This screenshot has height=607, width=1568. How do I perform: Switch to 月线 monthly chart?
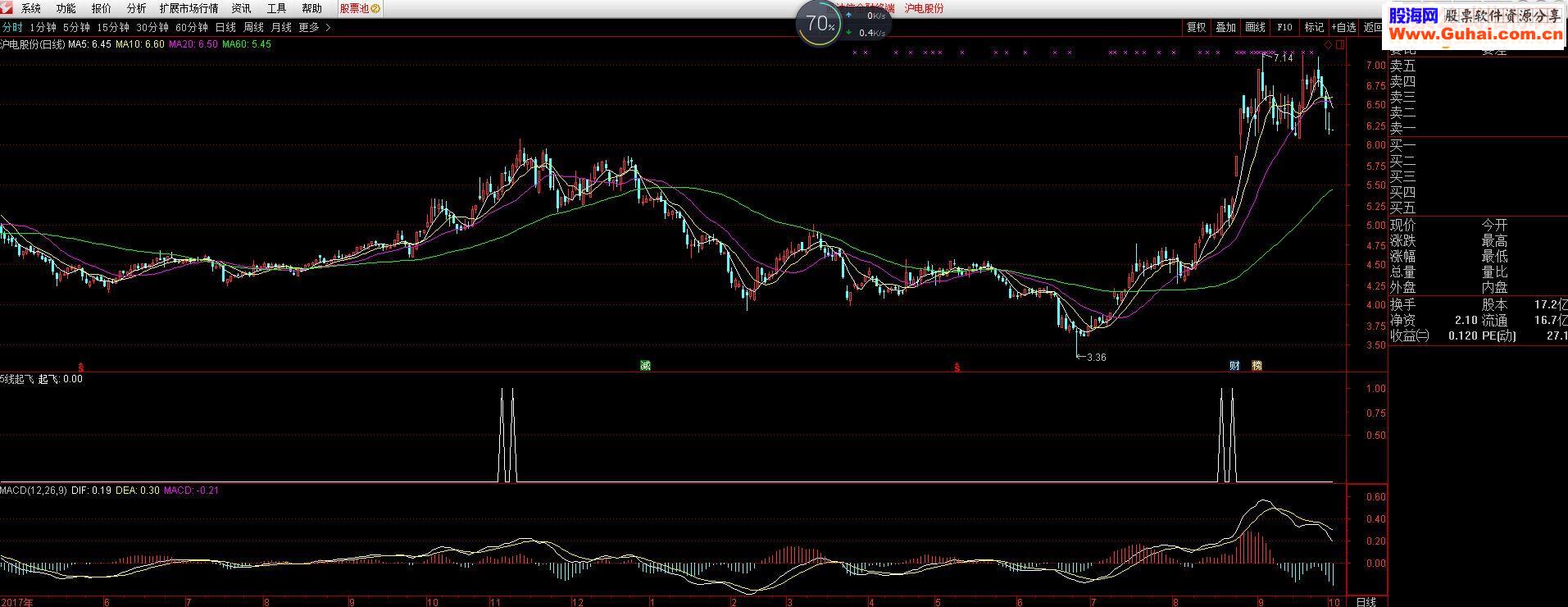tap(281, 27)
